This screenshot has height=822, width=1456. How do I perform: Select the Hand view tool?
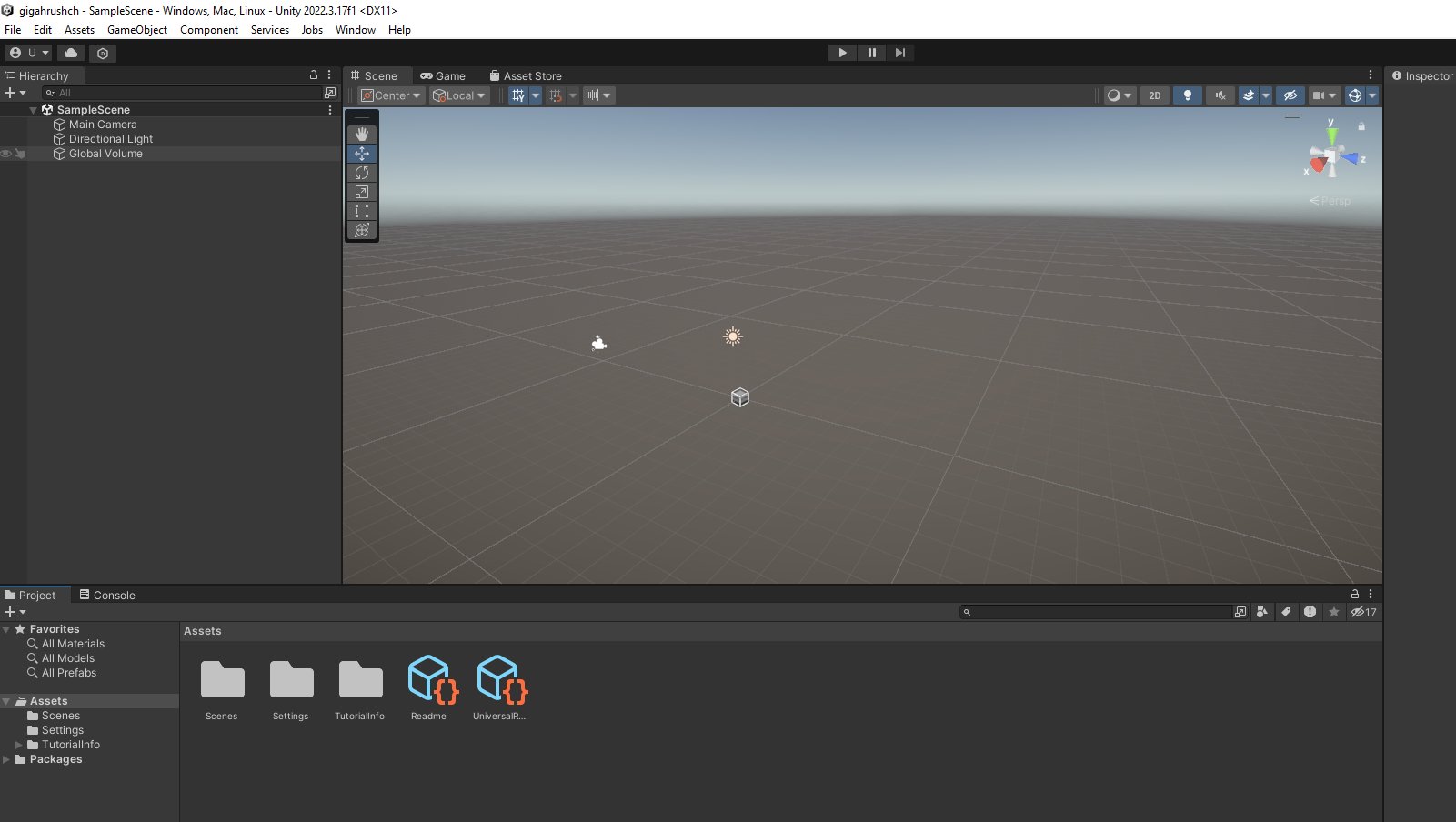point(362,135)
